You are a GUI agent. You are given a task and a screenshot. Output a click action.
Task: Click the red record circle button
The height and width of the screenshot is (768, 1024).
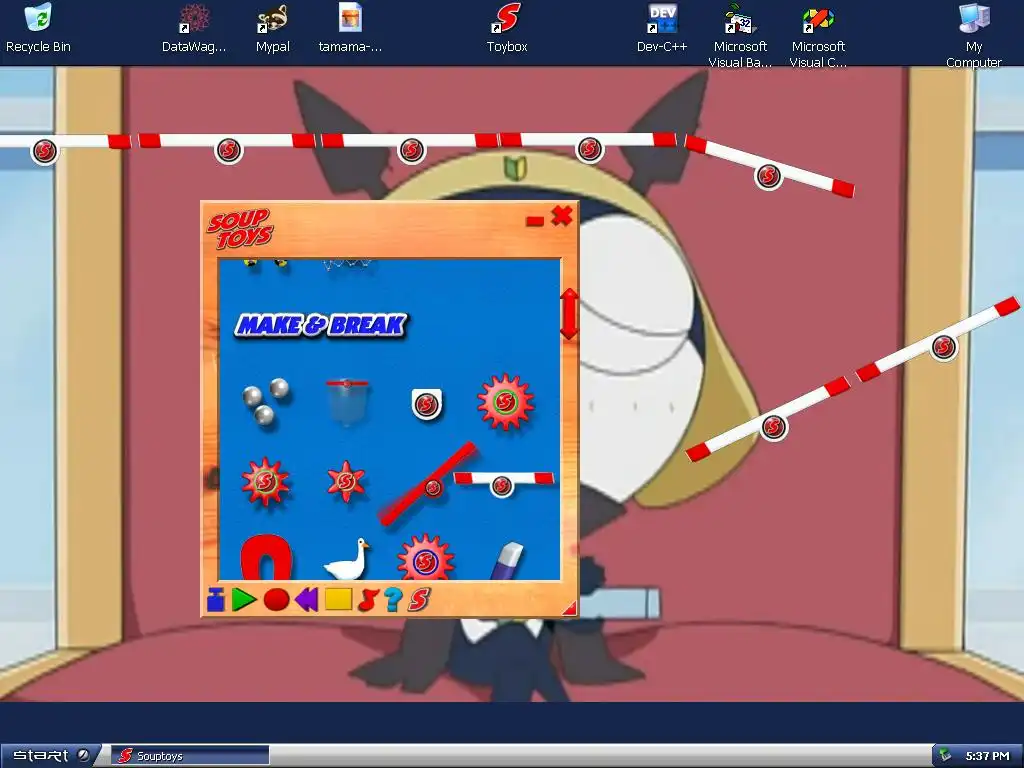pos(276,599)
